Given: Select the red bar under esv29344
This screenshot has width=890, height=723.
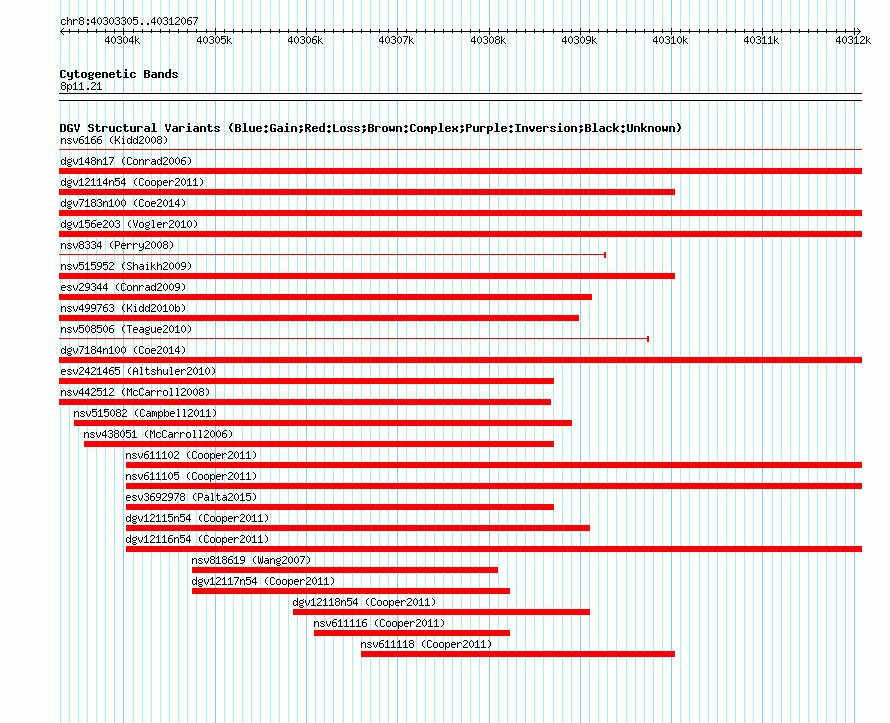Looking at the screenshot, I should (325, 297).
